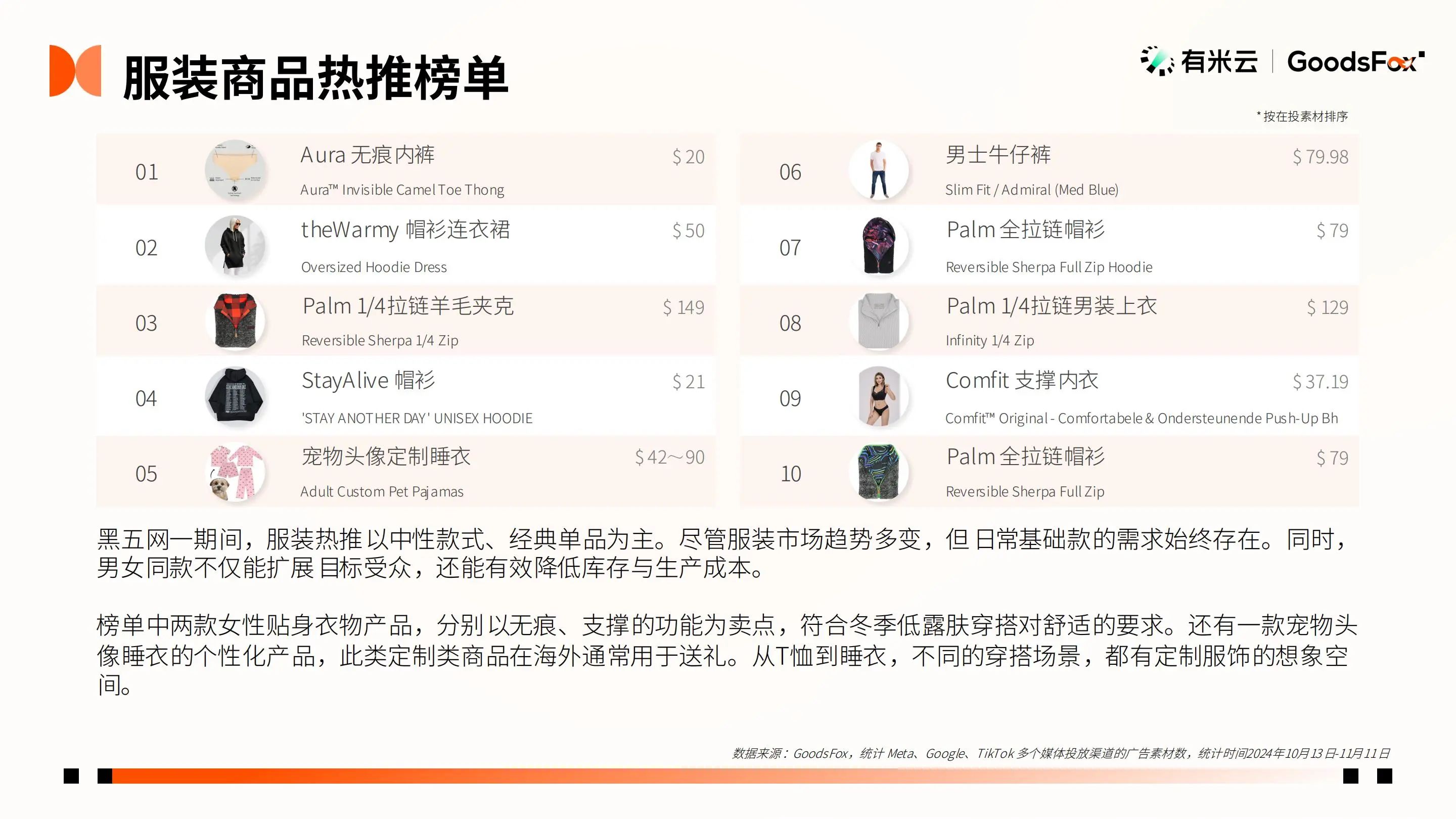Select the paragraph starting 黑五网一期间

723,554
